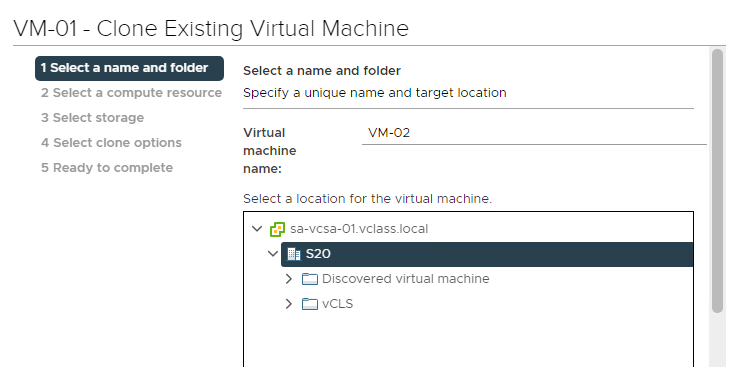Select the sa-vcsa-01.vclass.local tree label
This screenshot has width=735, height=376.
click(359, 229)
